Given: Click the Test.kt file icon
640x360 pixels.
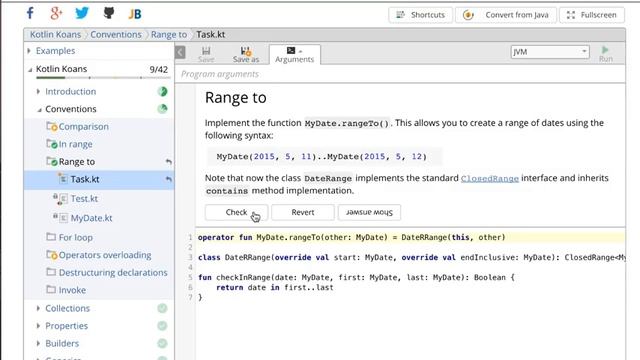Looking at the screenshot, I should pos(60,199).
